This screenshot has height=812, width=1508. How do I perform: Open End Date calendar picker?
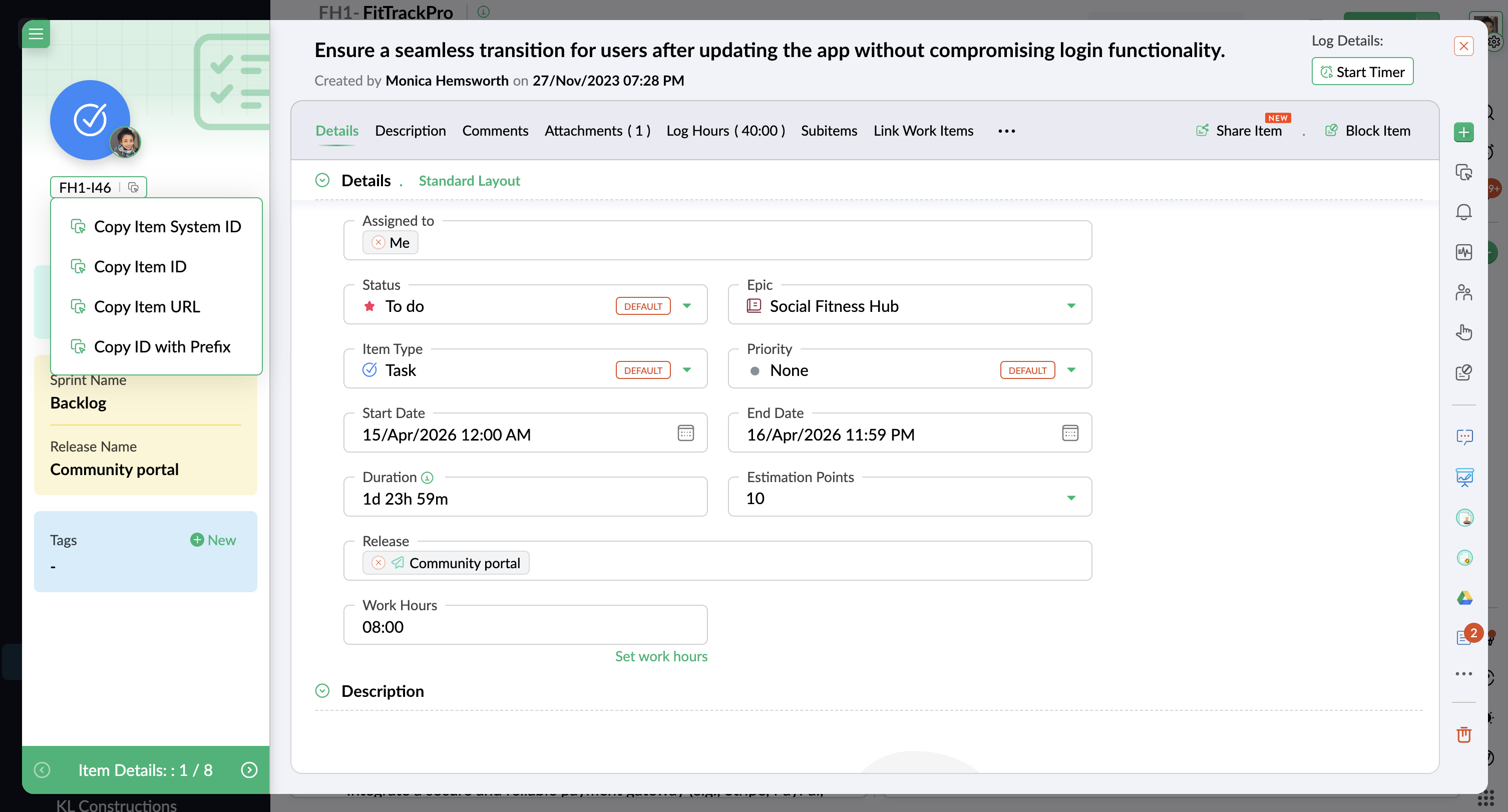click(1069, 433)
